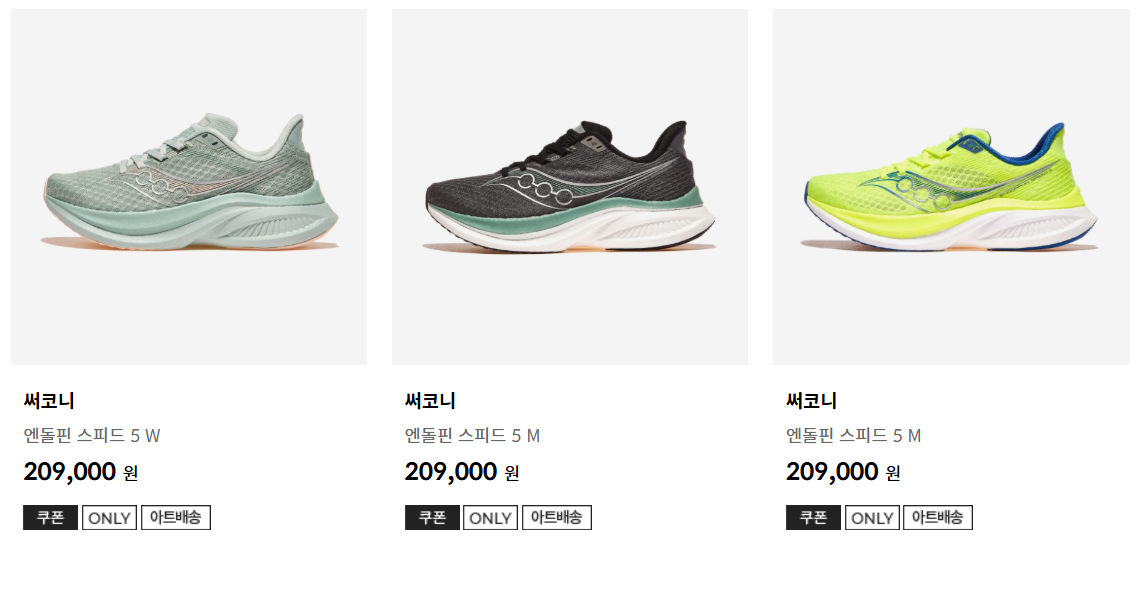
Task: Click 아트배송 badge on the 스피드 5 W item
Action: 176,518
